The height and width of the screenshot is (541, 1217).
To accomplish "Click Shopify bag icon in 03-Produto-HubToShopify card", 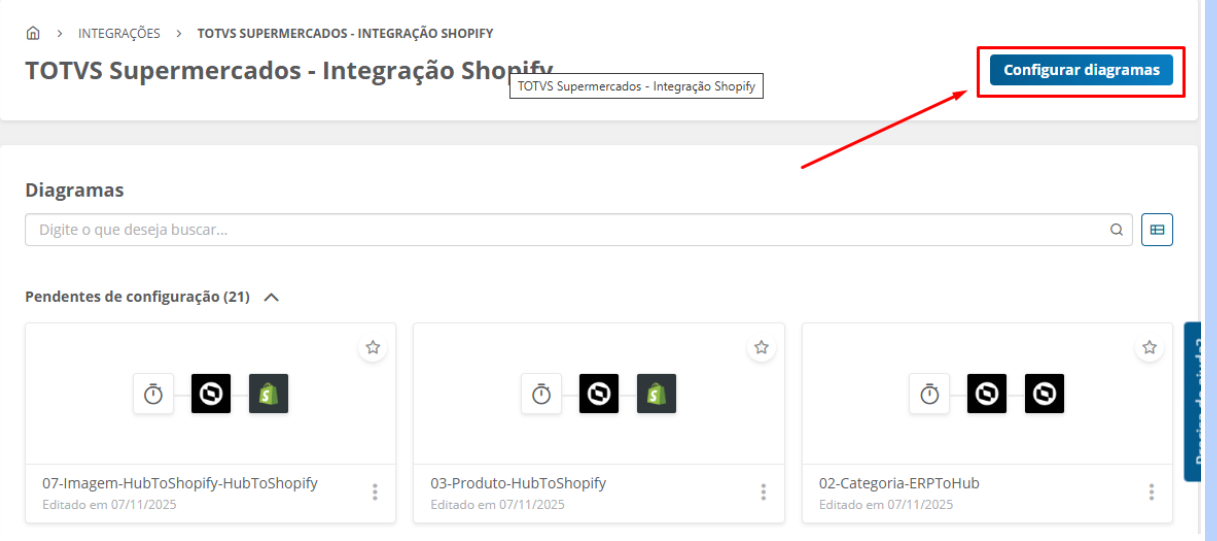I will point(657,394).
